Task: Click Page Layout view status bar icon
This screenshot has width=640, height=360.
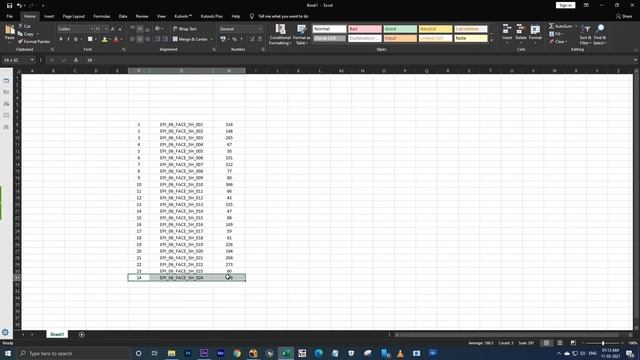Action: (x=560, y=343)
